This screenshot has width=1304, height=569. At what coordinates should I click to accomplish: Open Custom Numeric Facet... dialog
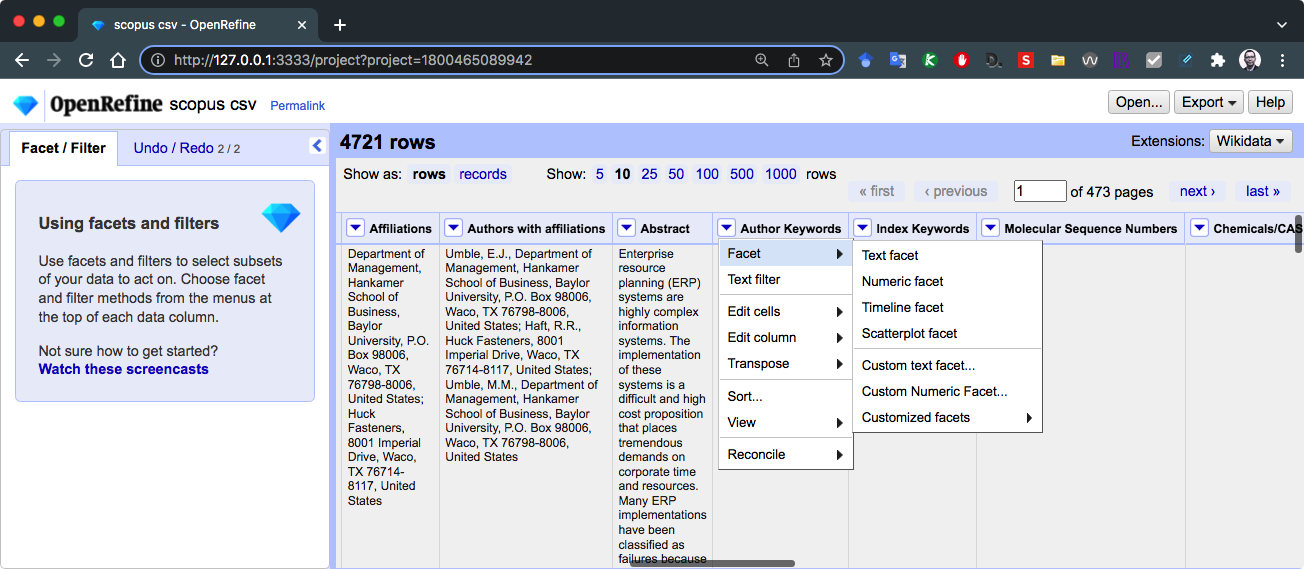[x=947, y=391]
